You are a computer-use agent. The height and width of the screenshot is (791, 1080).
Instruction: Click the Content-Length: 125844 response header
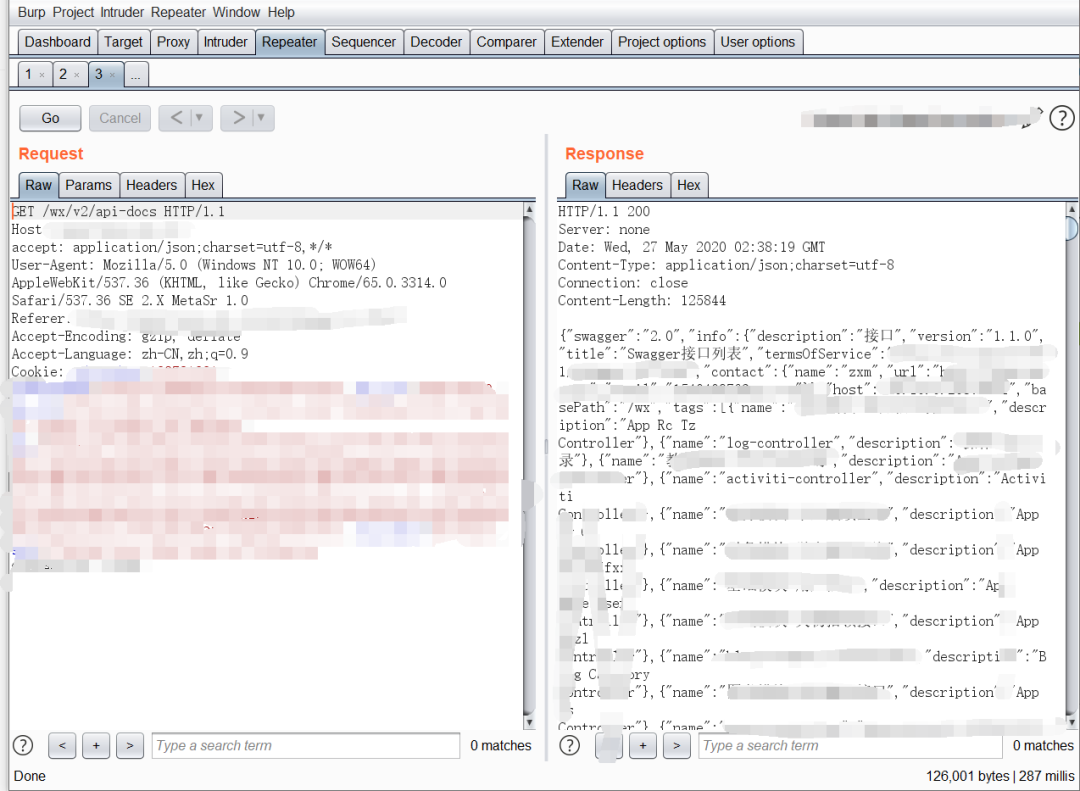[642, 300]
